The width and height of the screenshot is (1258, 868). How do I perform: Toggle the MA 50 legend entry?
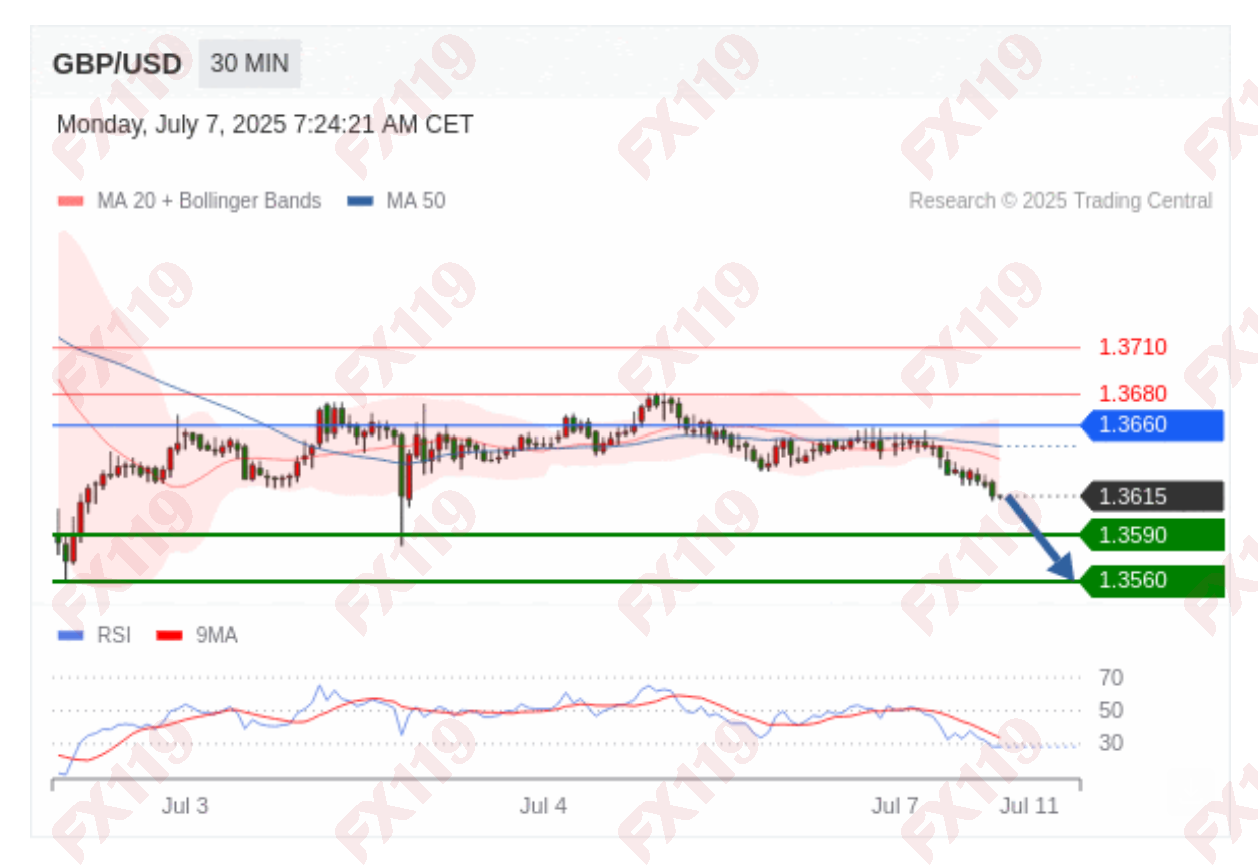tap(396, 201)
